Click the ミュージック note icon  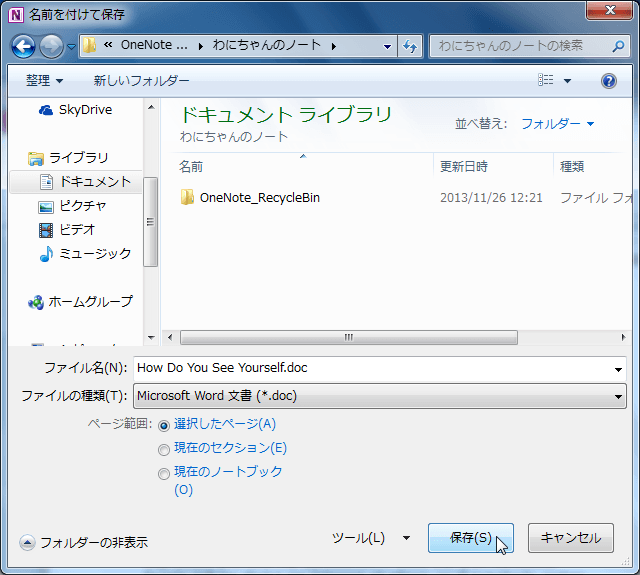coord(46,254)
